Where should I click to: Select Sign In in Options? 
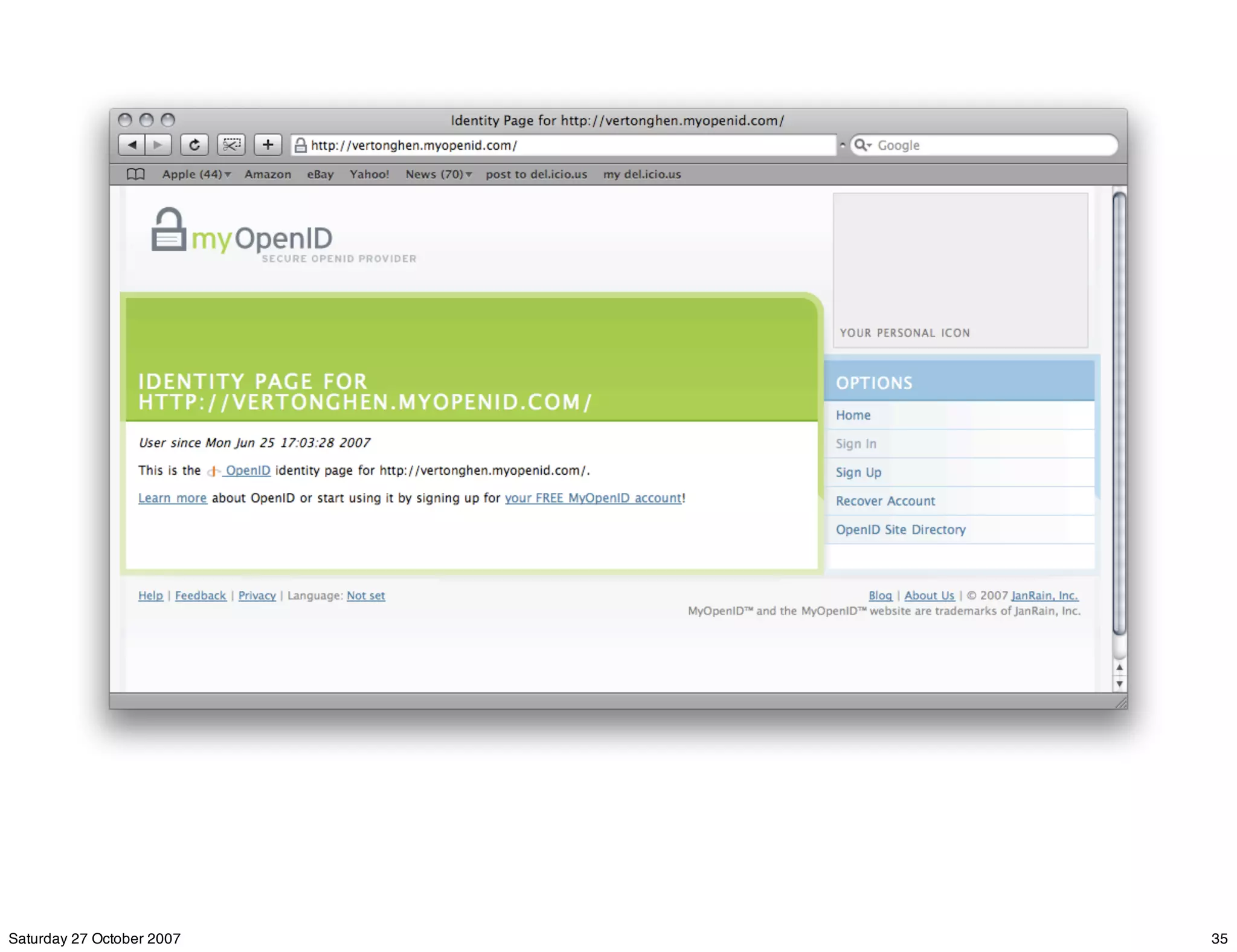pos(959,444)
